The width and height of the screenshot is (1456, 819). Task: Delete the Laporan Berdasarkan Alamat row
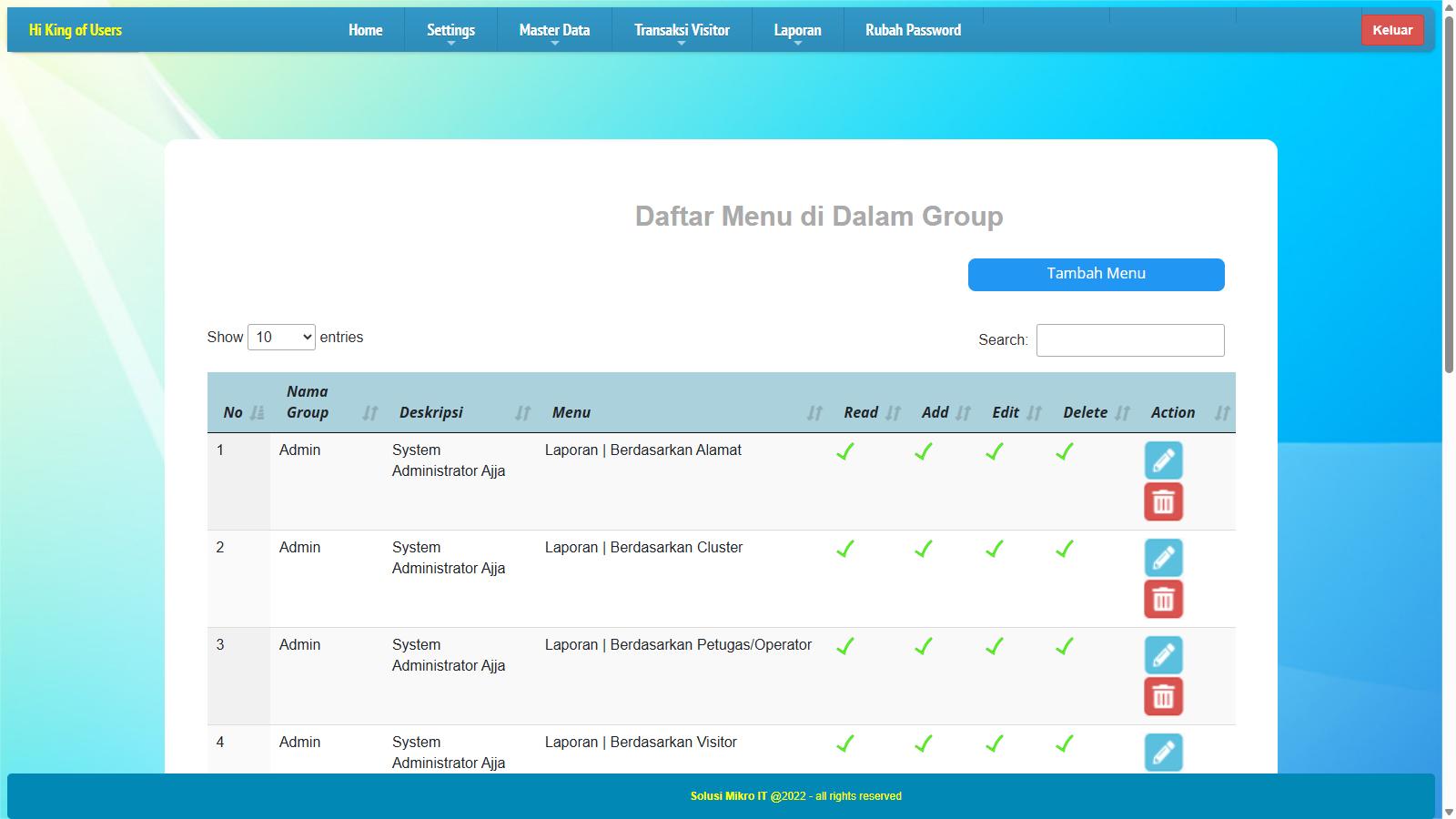coord(1163,502)
